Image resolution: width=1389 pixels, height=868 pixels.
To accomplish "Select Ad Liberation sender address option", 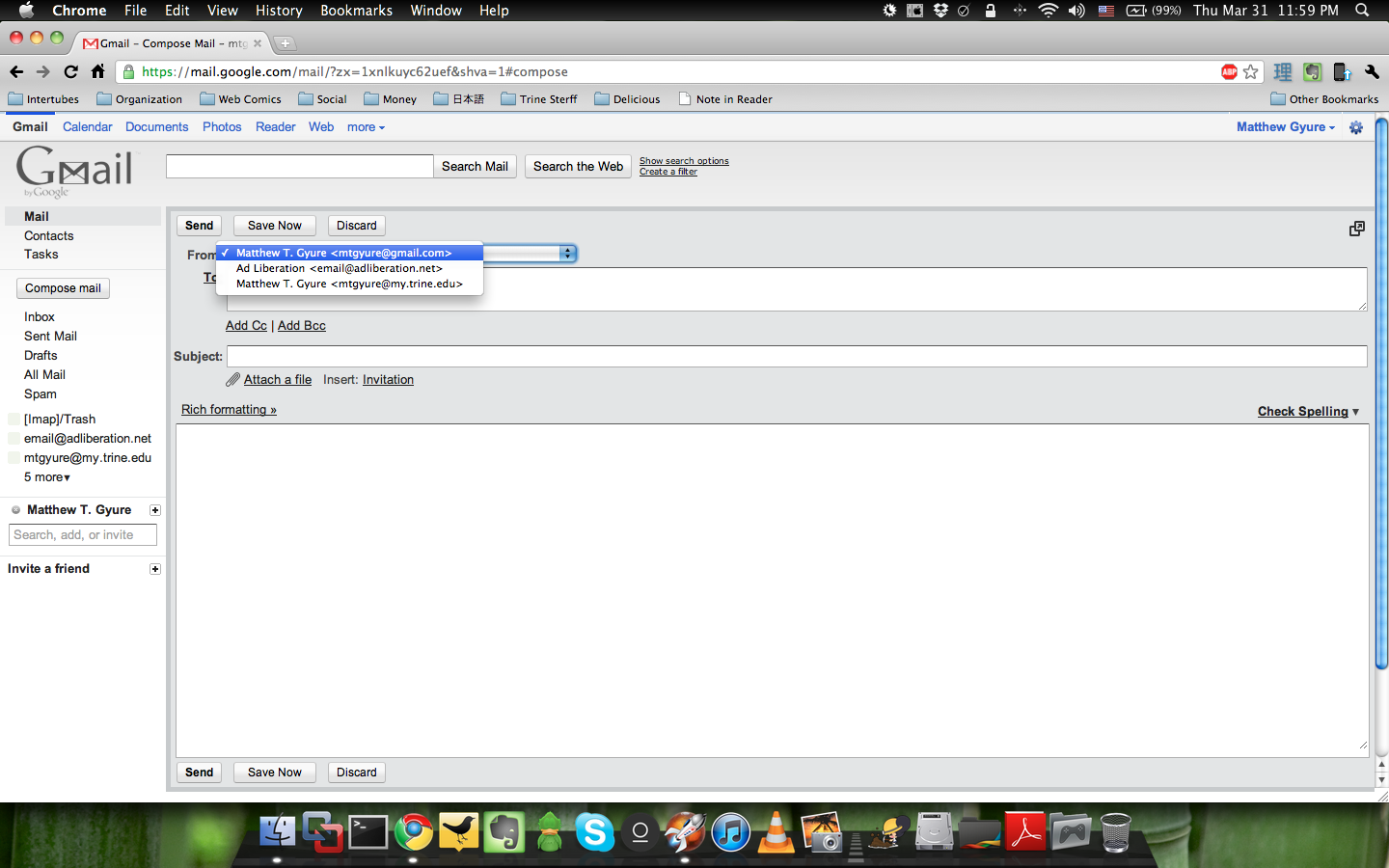I will coord(339,268).
